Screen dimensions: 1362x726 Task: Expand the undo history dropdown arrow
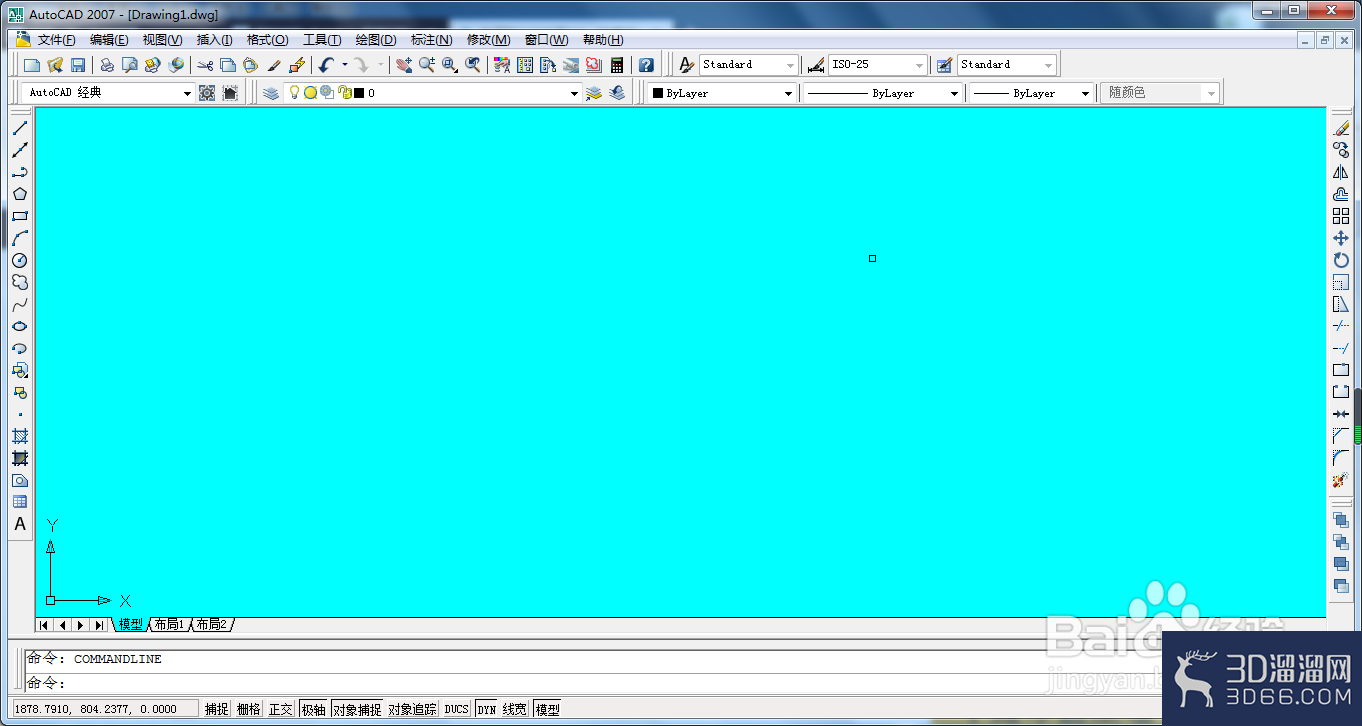(344, 65)
